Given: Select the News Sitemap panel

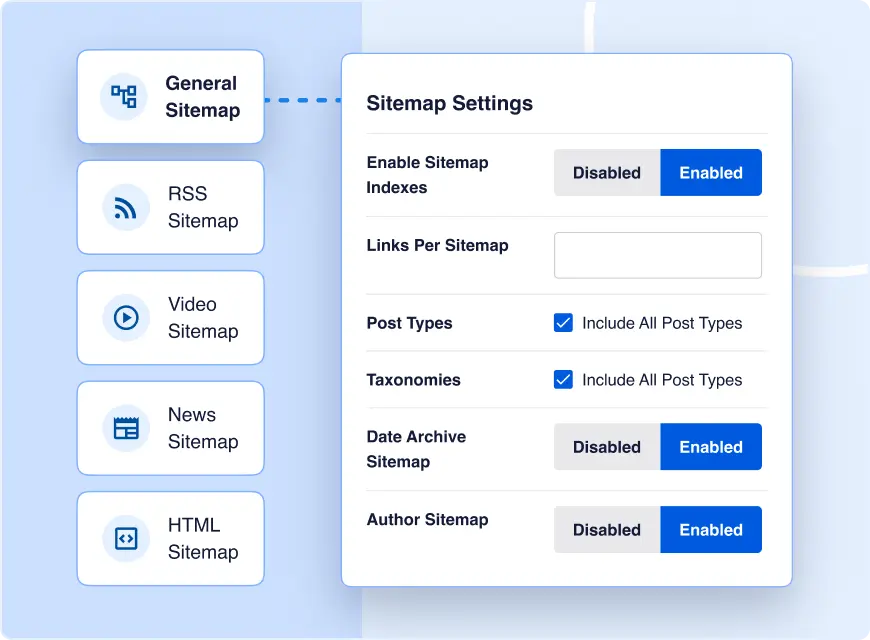Looking at the screenshot, I should click(x=170, y=428).
